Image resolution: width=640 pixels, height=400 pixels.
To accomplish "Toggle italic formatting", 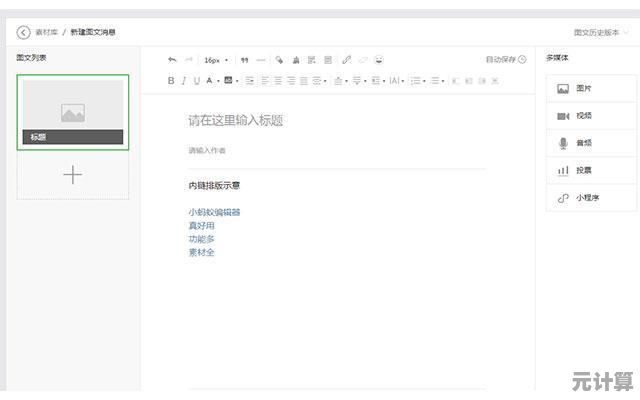I will (x=184, y=80).
